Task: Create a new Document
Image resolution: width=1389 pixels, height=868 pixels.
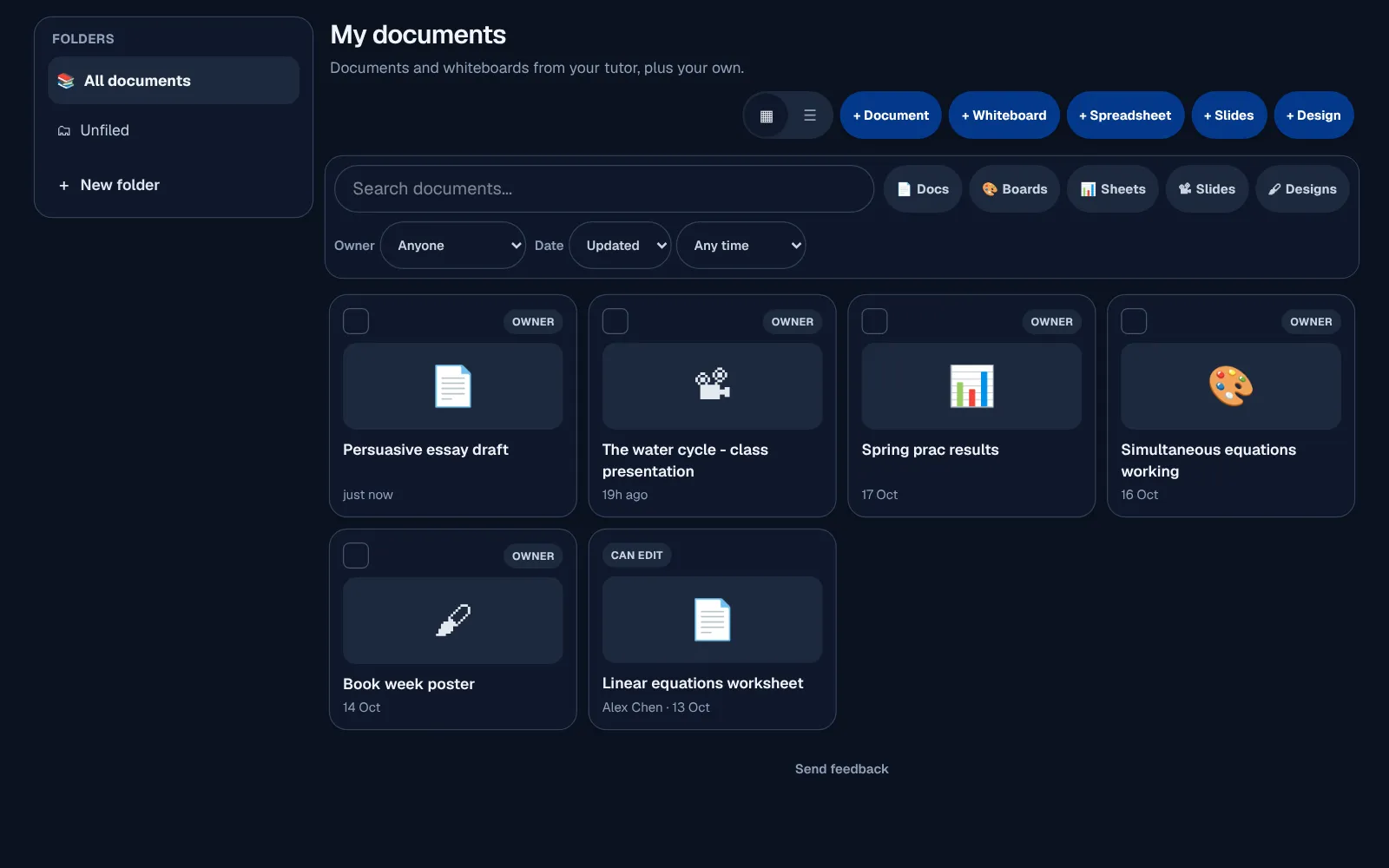Action: [x=891, y=115]
